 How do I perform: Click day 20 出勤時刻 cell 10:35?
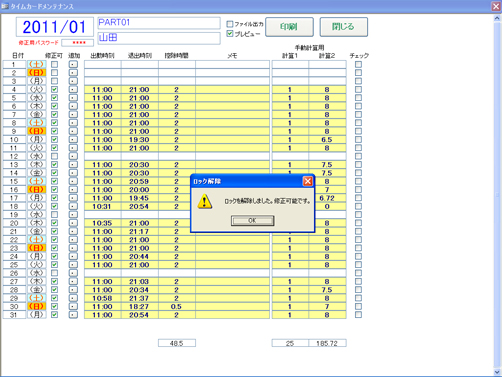103,223
